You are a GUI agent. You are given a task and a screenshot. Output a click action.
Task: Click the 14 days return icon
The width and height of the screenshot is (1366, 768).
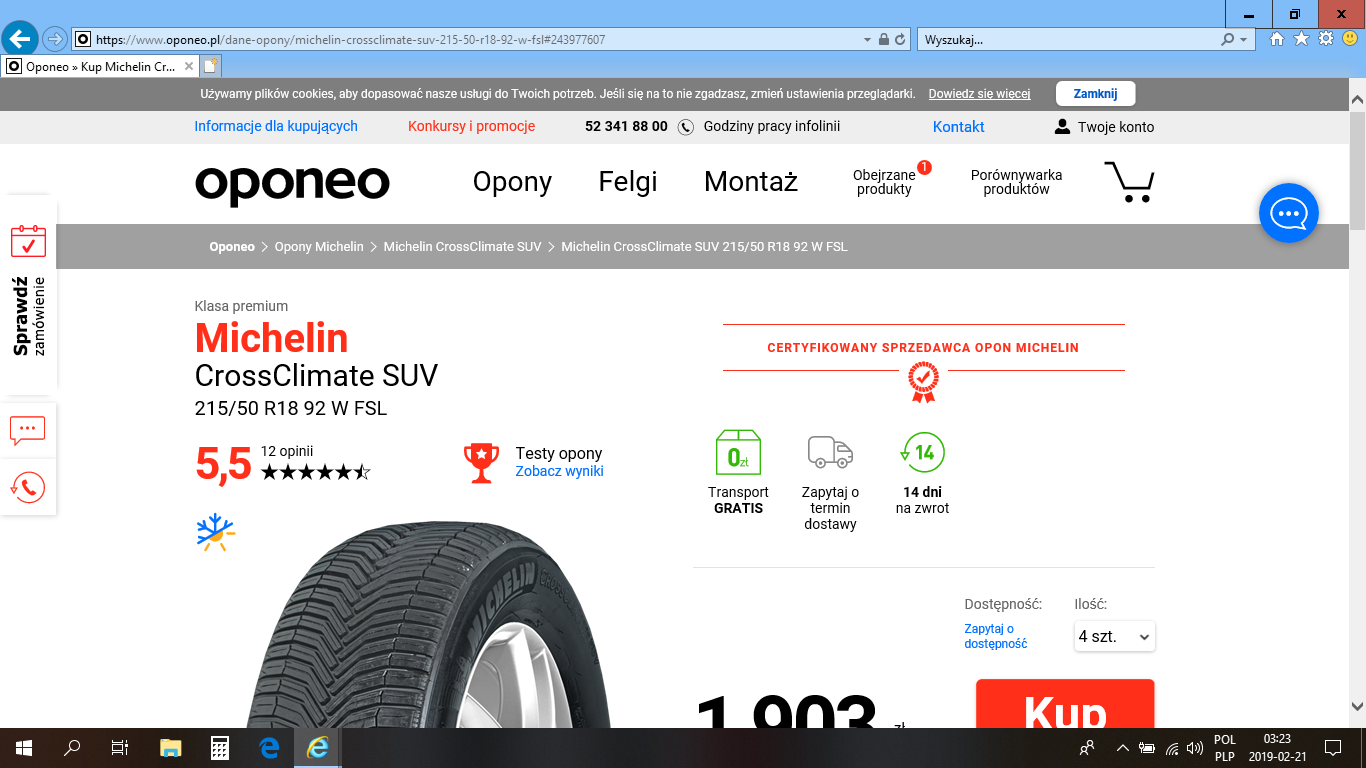[922, 453]
